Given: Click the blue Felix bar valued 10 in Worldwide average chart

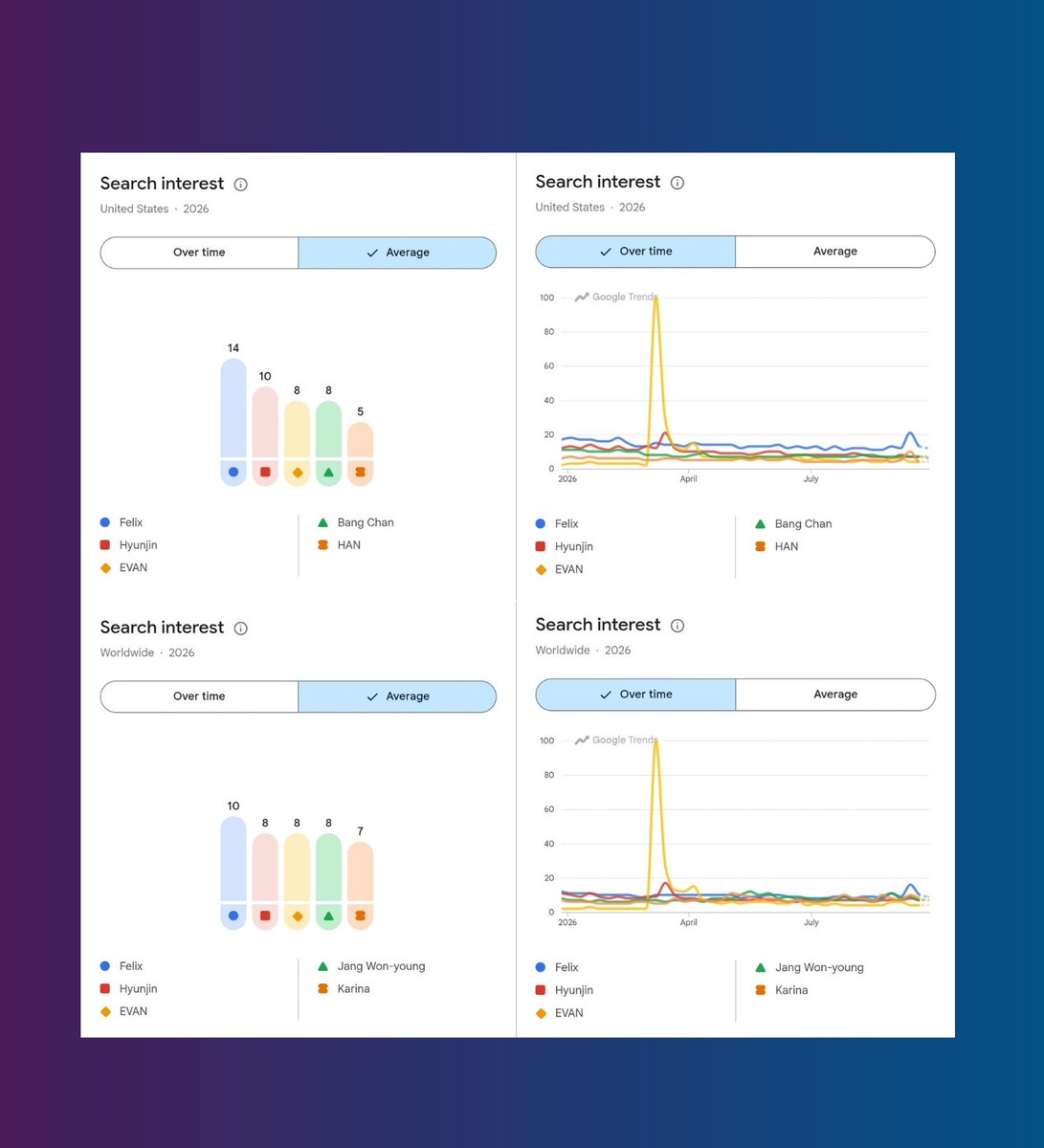Looking at the screenshot, I should coord(233,872).
